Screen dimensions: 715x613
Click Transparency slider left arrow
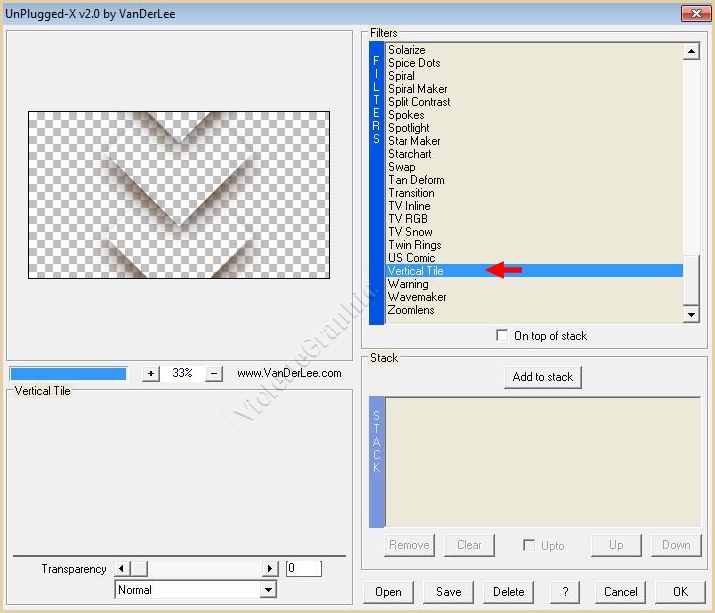click(x=123, y=568)
